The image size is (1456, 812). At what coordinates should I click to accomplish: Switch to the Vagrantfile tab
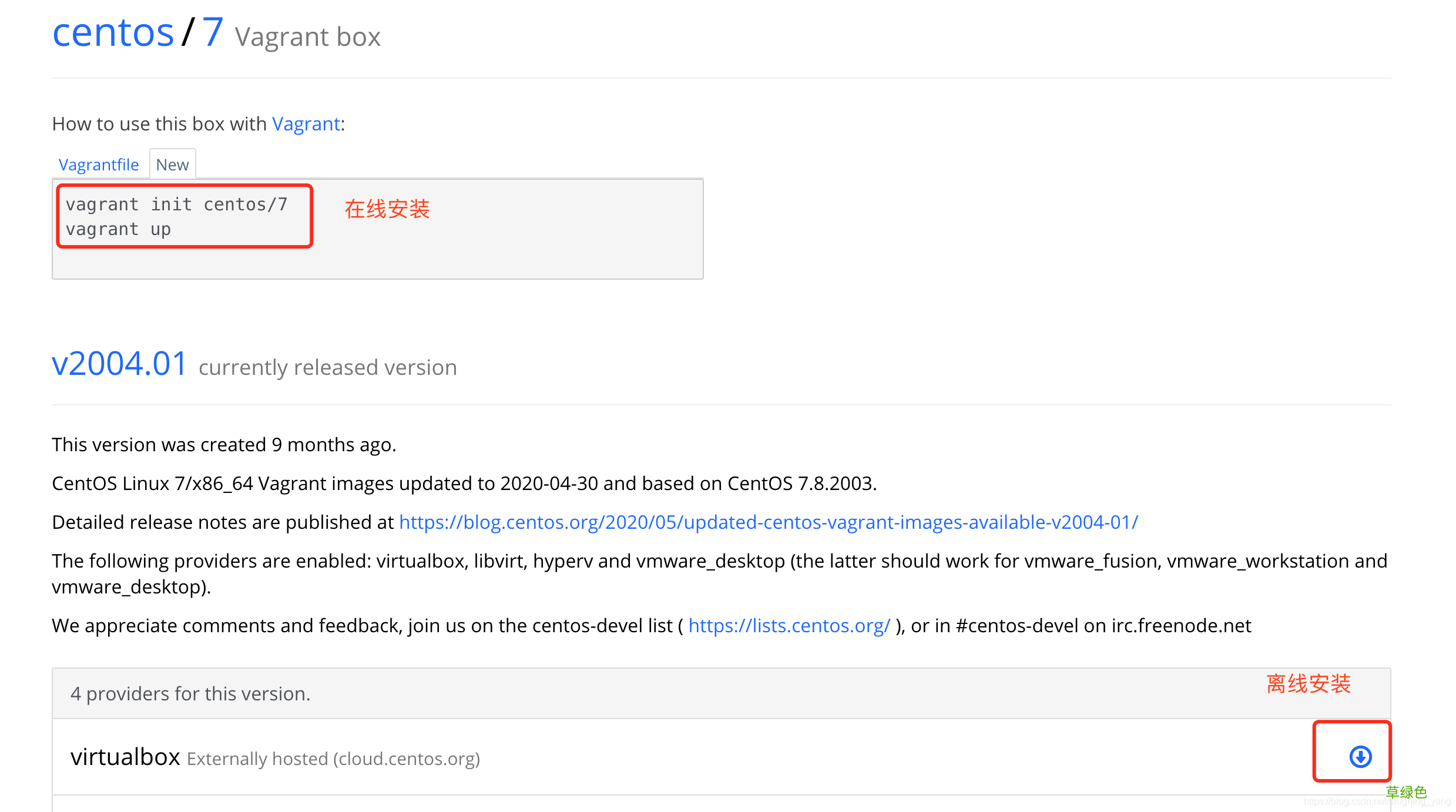click(98, 165)
